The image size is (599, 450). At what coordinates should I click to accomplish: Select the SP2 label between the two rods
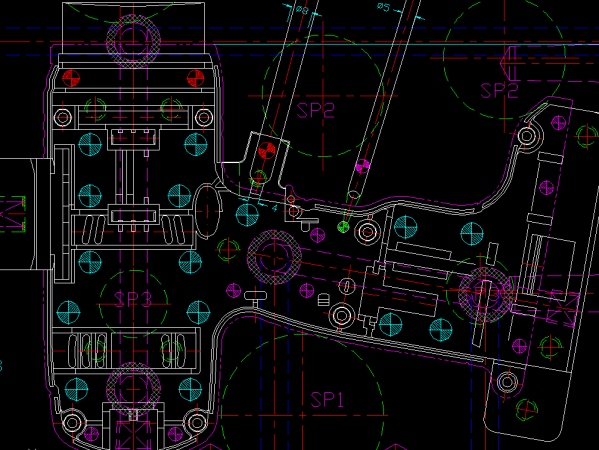point(316,110)
